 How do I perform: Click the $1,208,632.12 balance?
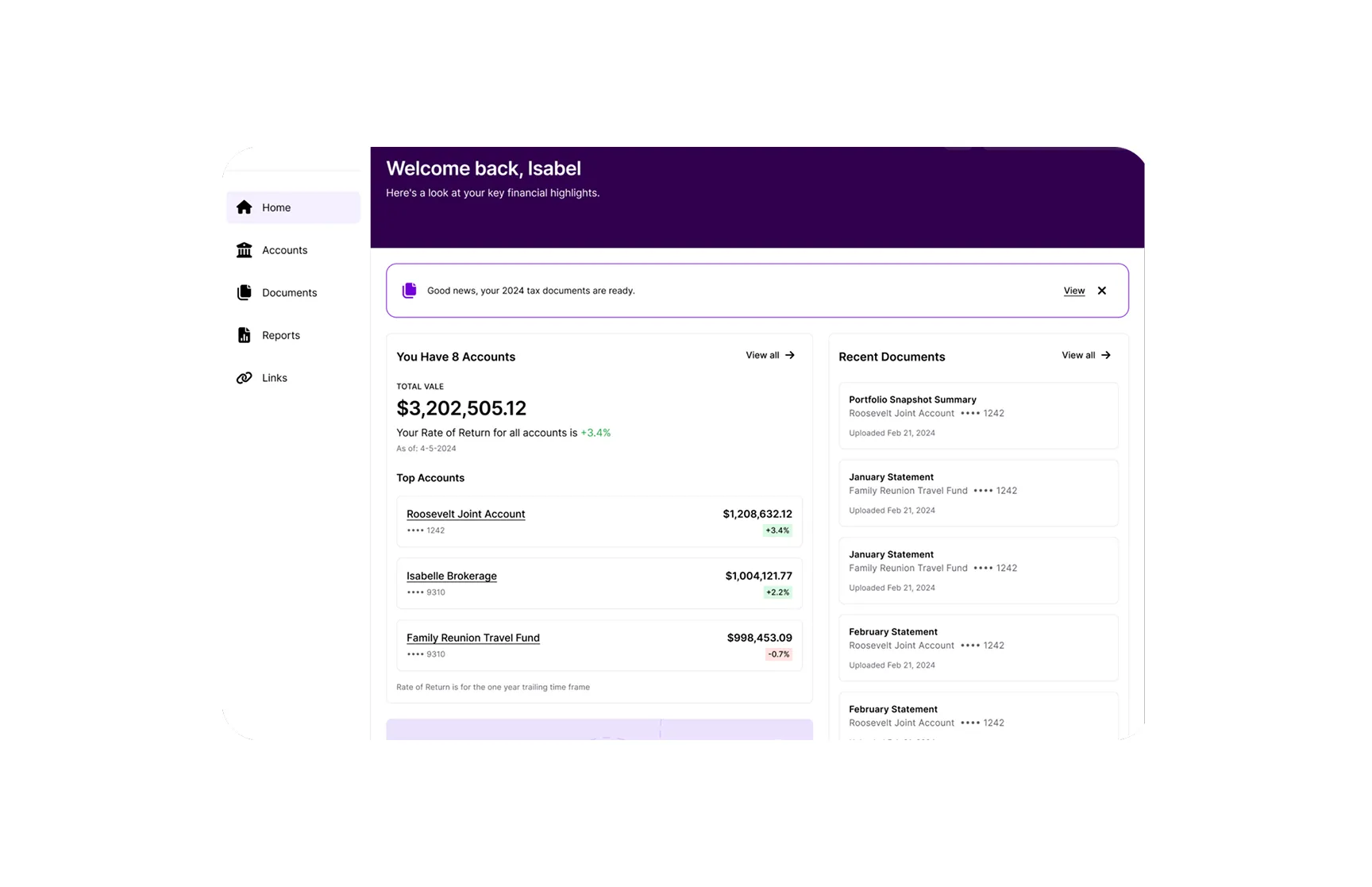[757, 514]
